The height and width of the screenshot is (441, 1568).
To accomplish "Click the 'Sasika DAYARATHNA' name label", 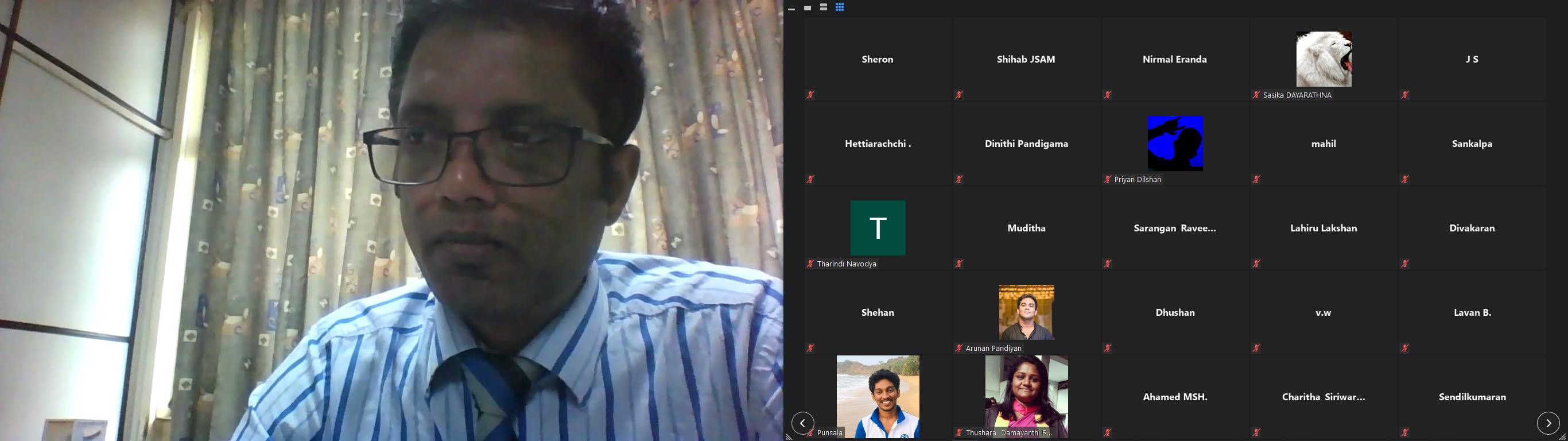I will click(1297, 95).
